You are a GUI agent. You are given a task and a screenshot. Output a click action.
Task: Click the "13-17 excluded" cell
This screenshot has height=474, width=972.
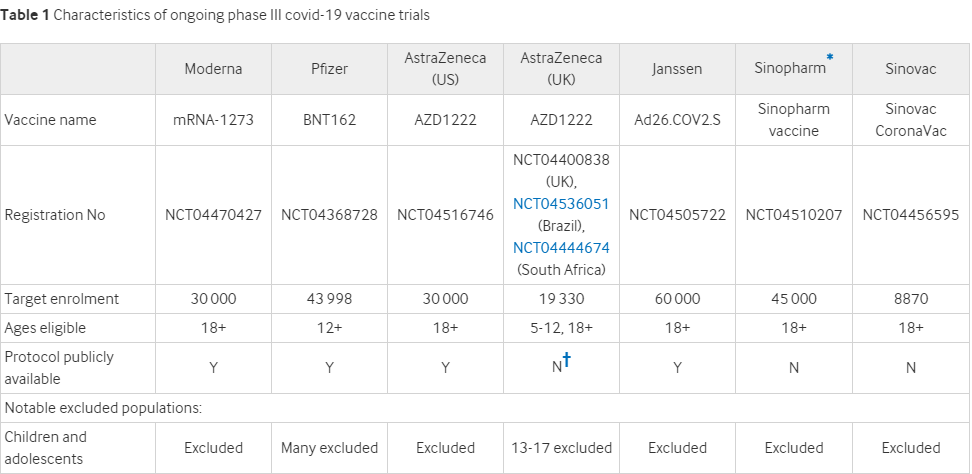(561, 448)
